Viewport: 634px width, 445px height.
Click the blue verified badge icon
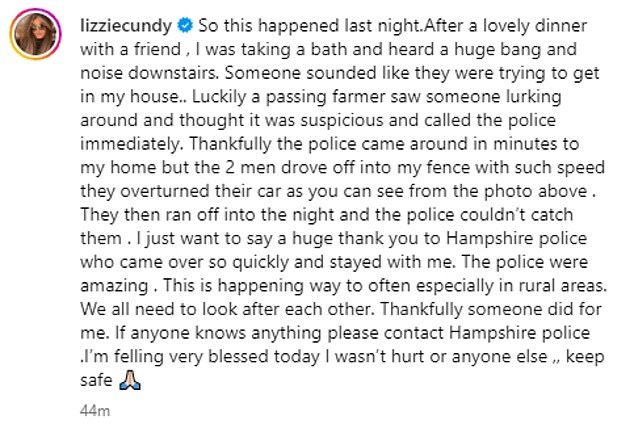(x=185, y=25)
